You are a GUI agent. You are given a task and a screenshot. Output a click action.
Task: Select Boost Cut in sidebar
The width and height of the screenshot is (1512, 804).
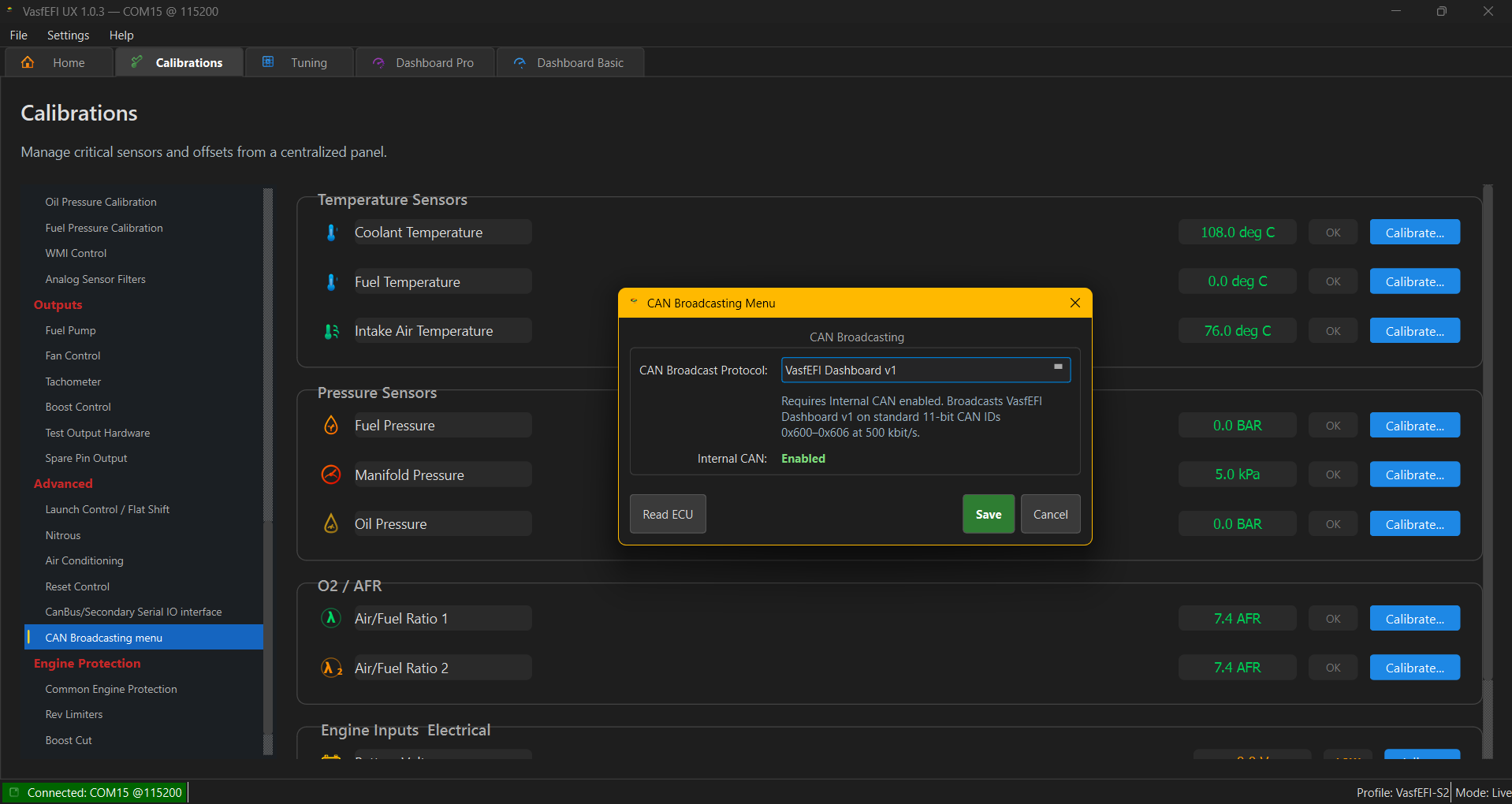(x=144, y=740)
